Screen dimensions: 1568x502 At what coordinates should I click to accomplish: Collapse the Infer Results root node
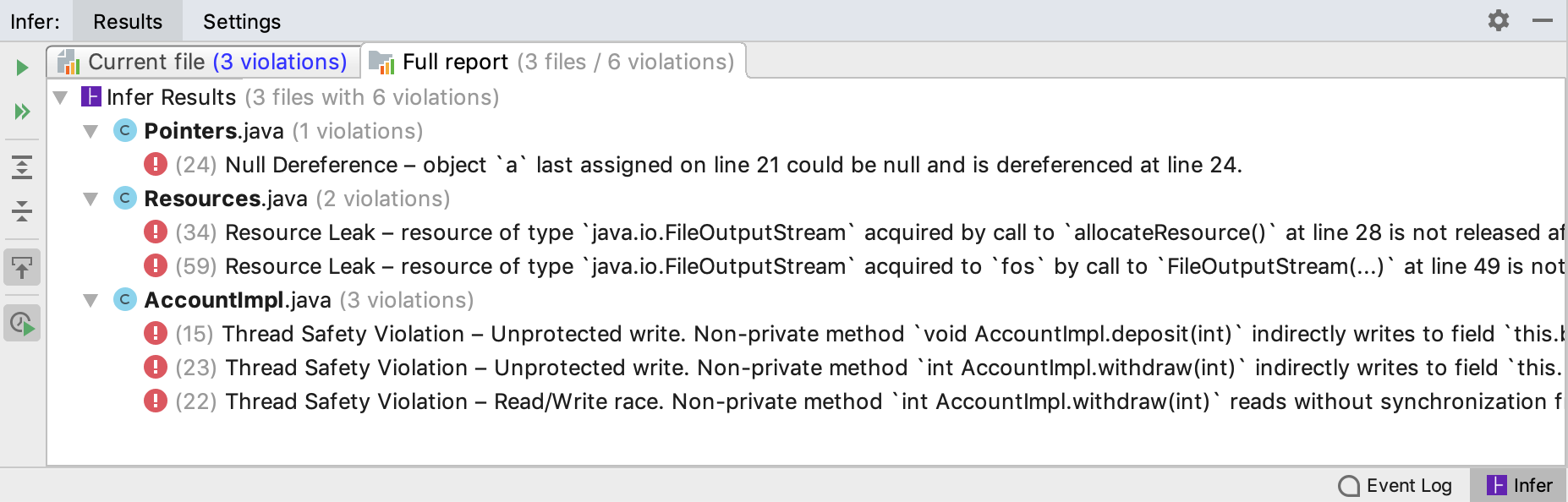click(60, 97)
